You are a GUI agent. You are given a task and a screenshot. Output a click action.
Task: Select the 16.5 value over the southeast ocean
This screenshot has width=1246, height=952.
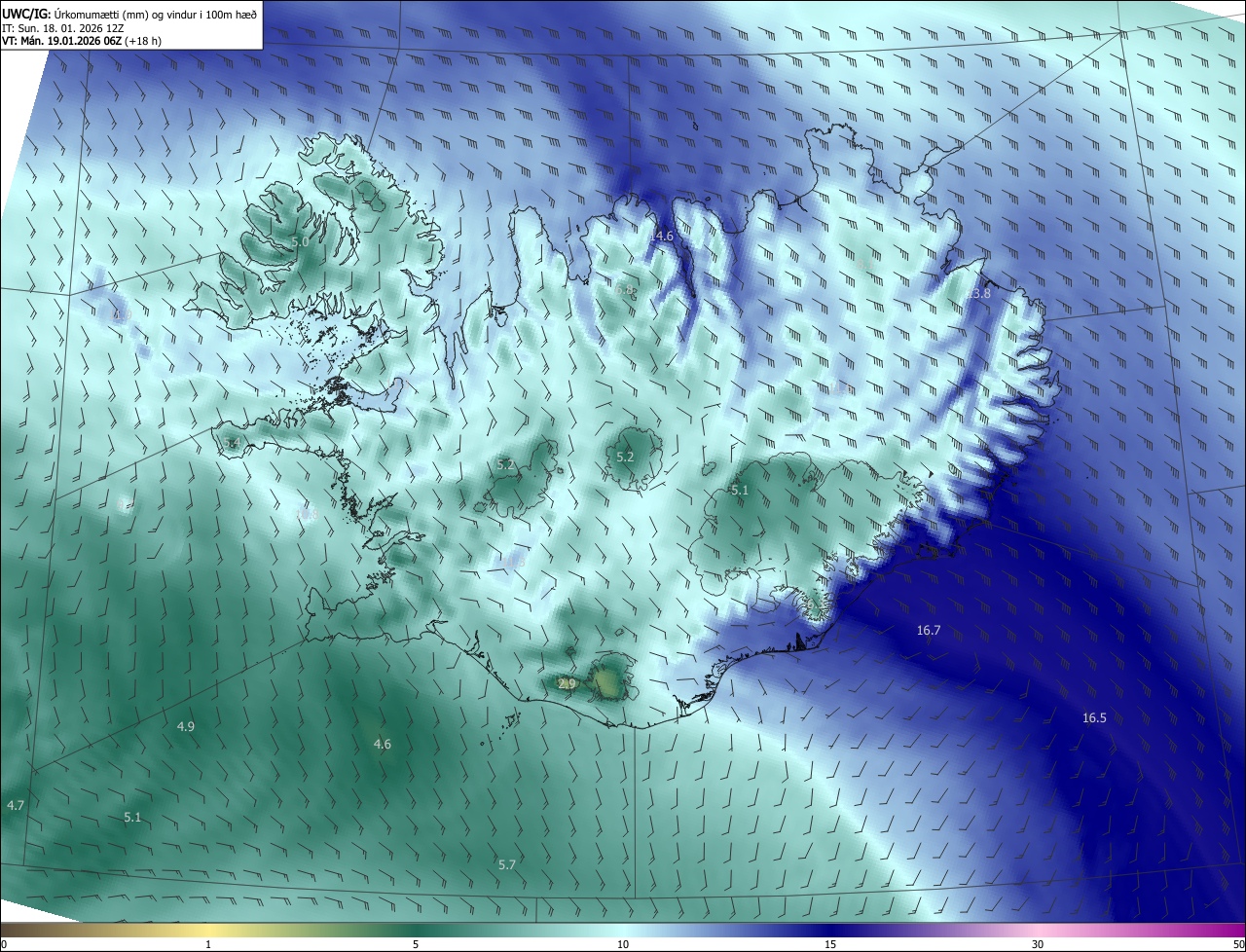tap(1094, 717)
